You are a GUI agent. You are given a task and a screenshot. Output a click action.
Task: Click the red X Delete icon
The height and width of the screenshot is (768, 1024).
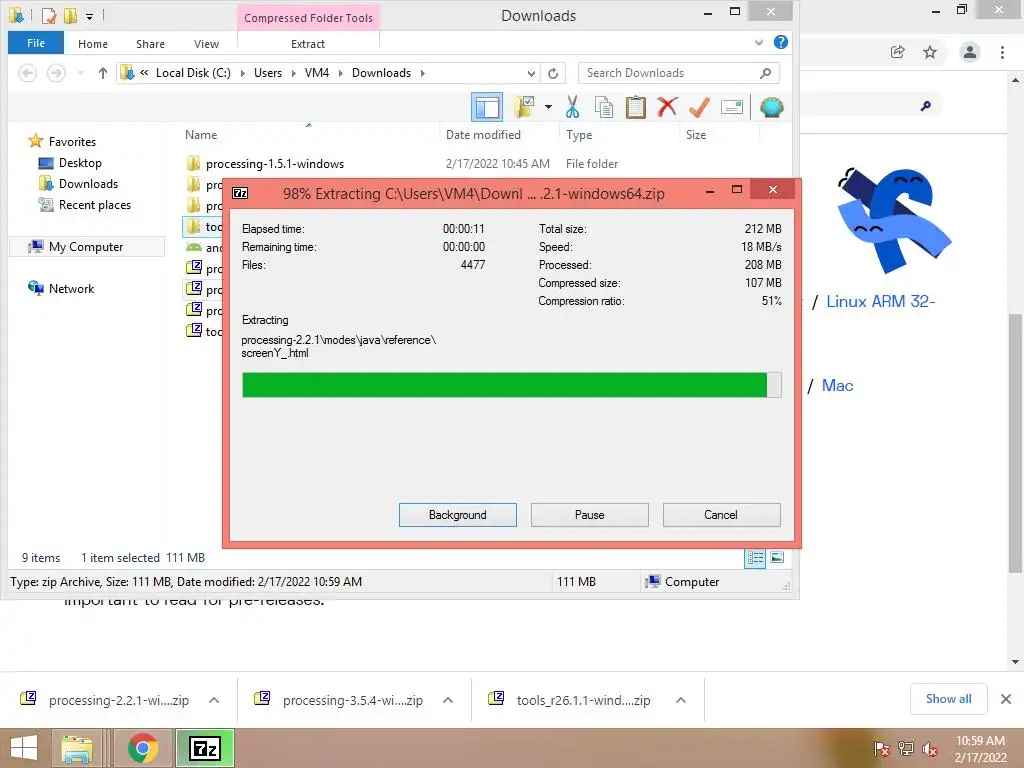667,106
